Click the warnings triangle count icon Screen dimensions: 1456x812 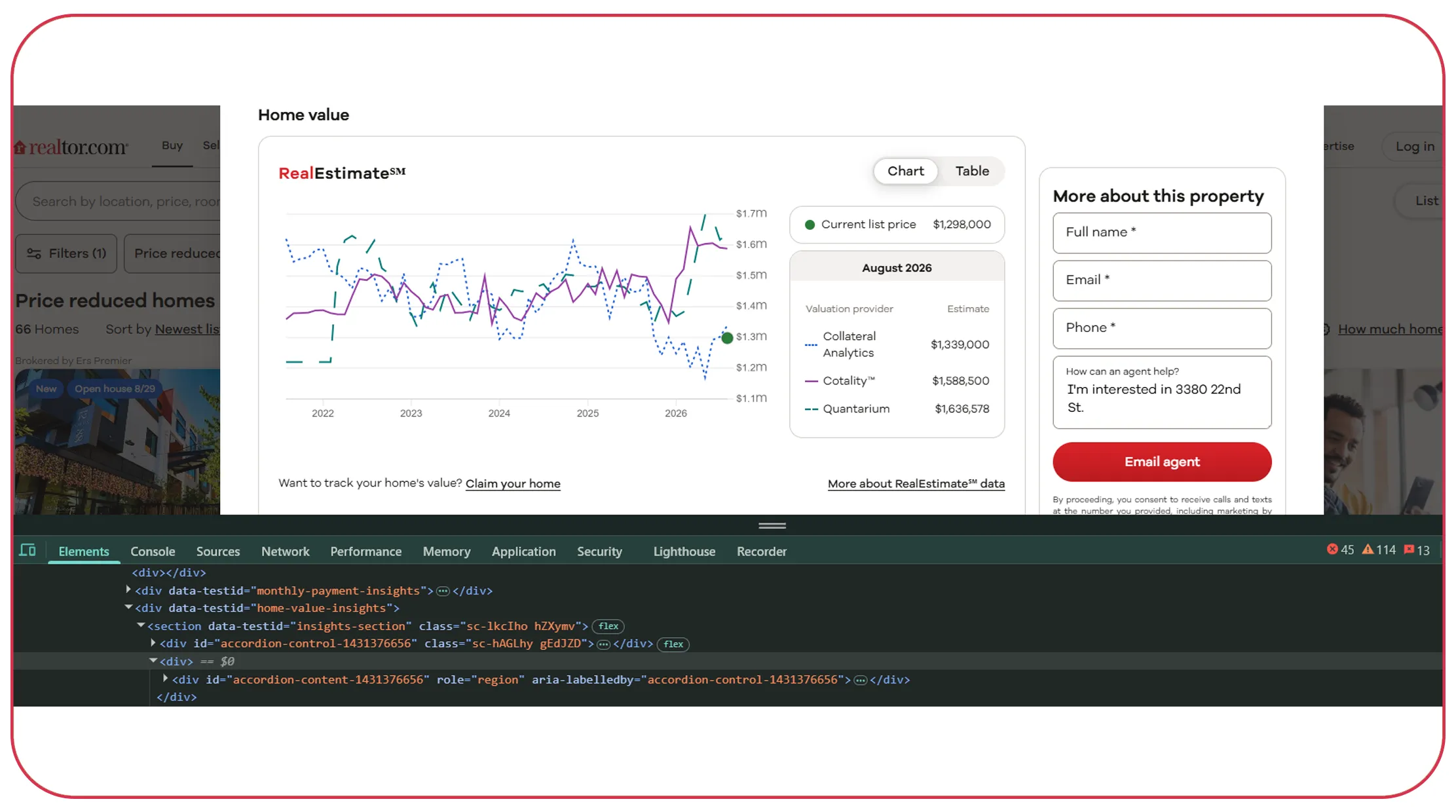click(1368, 549)
